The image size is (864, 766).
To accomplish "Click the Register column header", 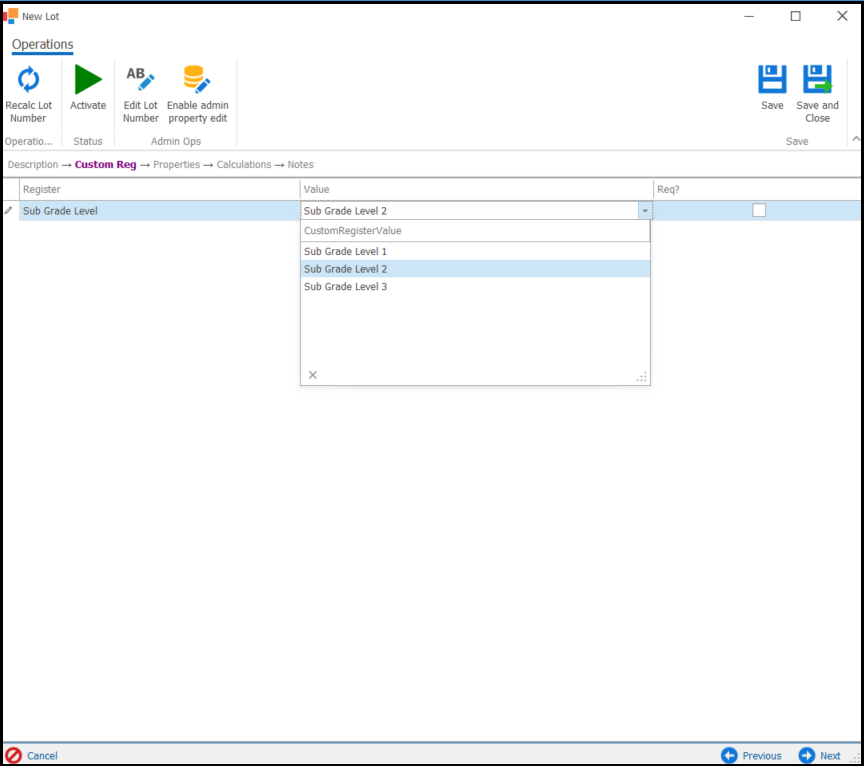I will [160, 189].
